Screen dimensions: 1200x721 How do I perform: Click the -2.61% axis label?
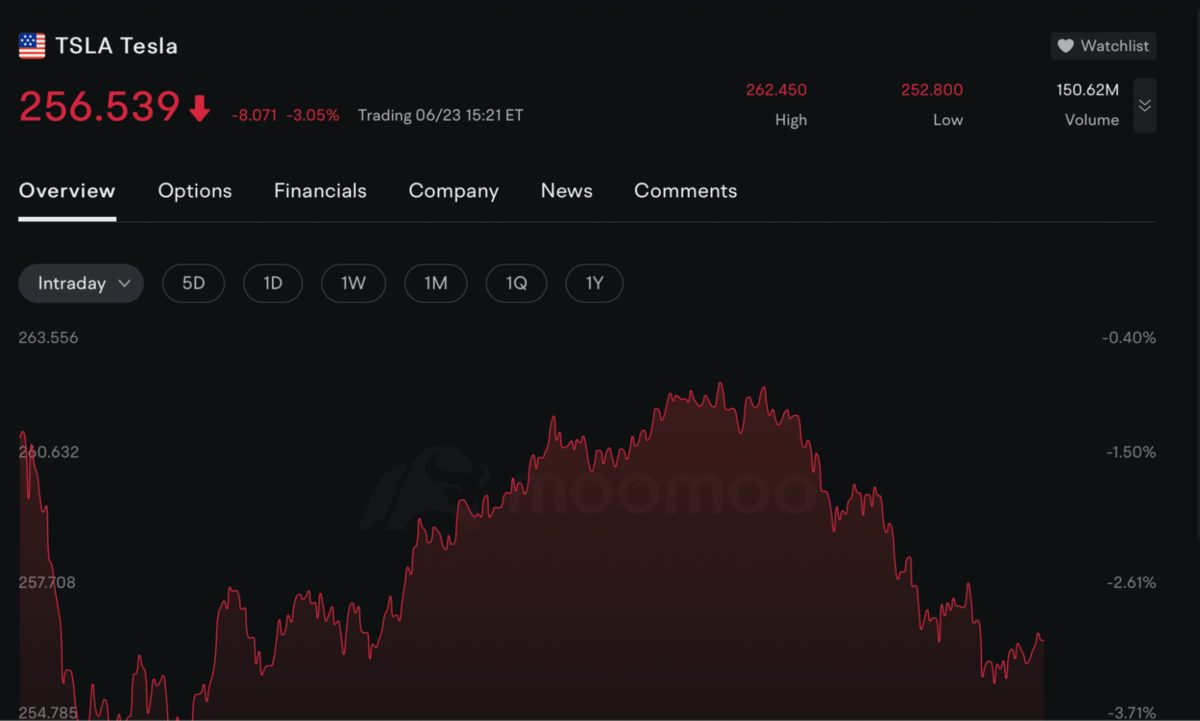pos(1130,582)
